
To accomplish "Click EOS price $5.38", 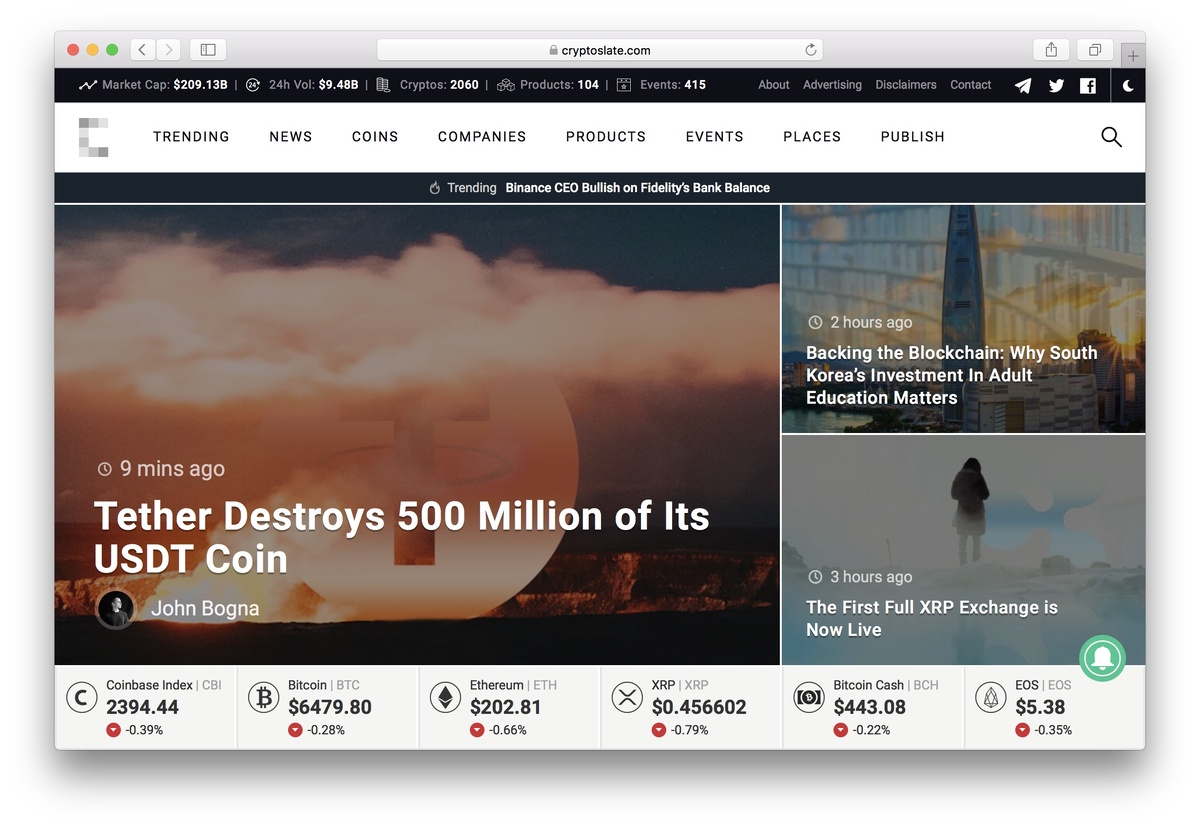I will pos(1040,707).
